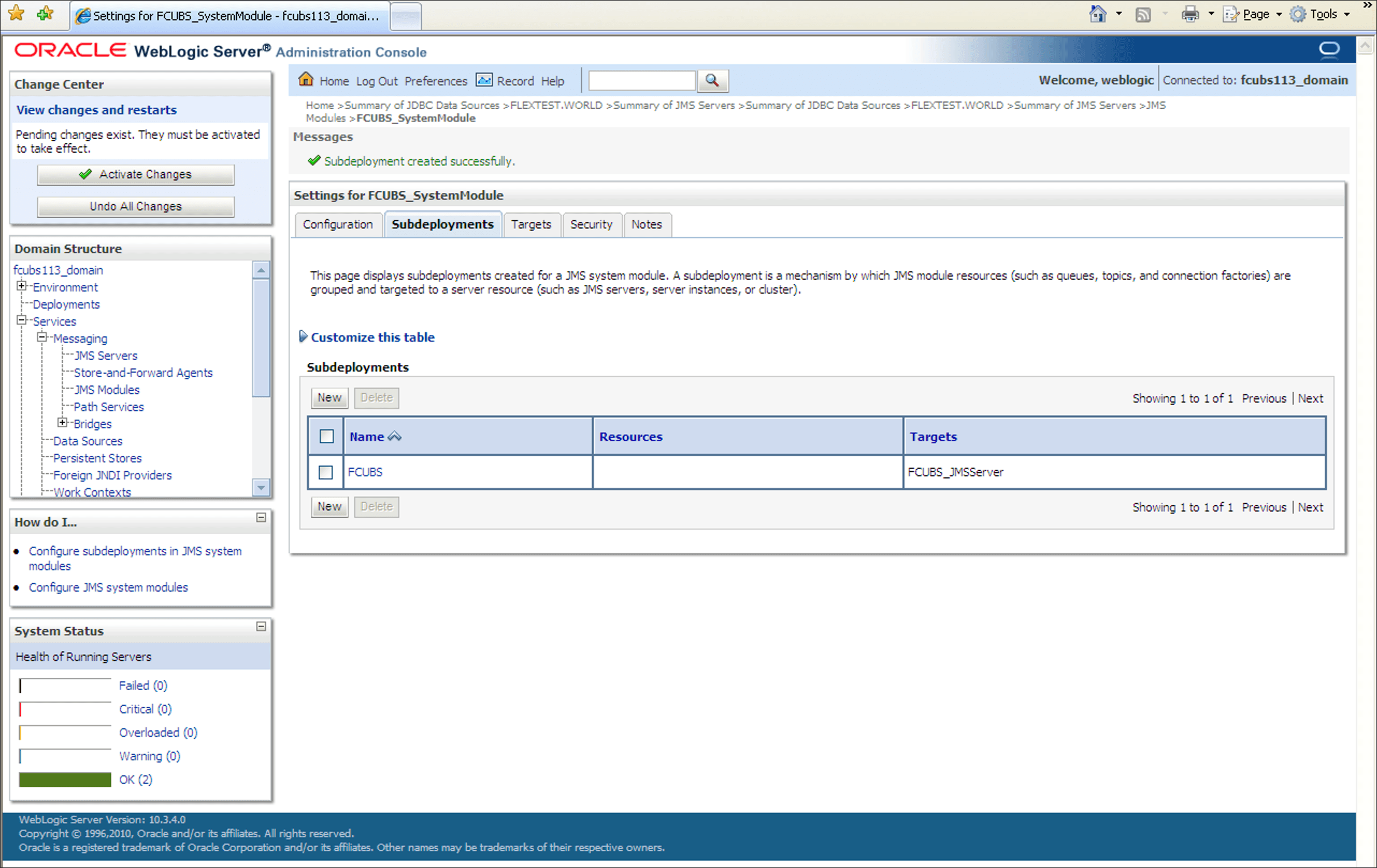Check the FCUBS subdeployment row checkbox
1377x868 pixels.
326,472
